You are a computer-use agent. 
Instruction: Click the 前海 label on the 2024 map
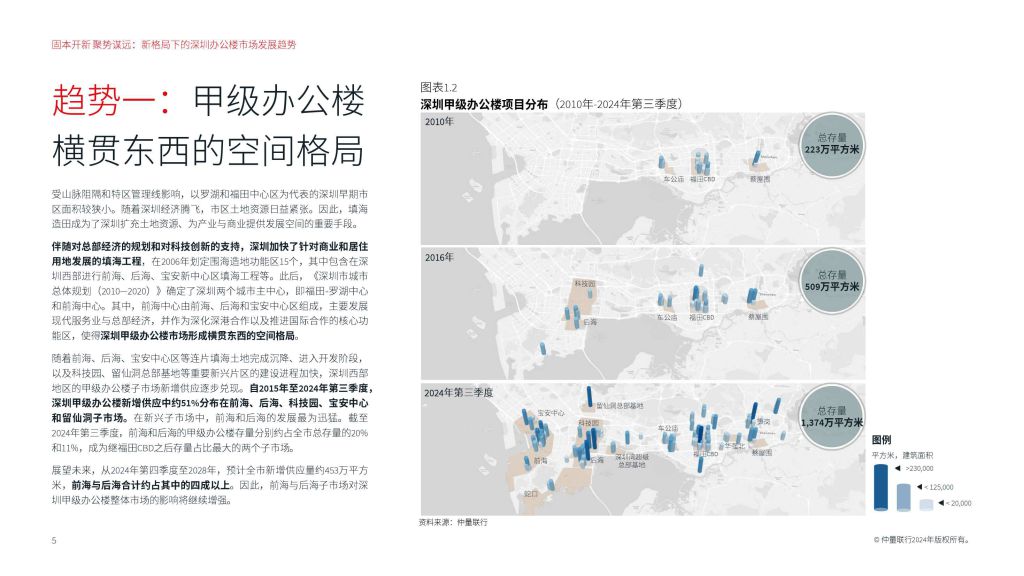540,461
